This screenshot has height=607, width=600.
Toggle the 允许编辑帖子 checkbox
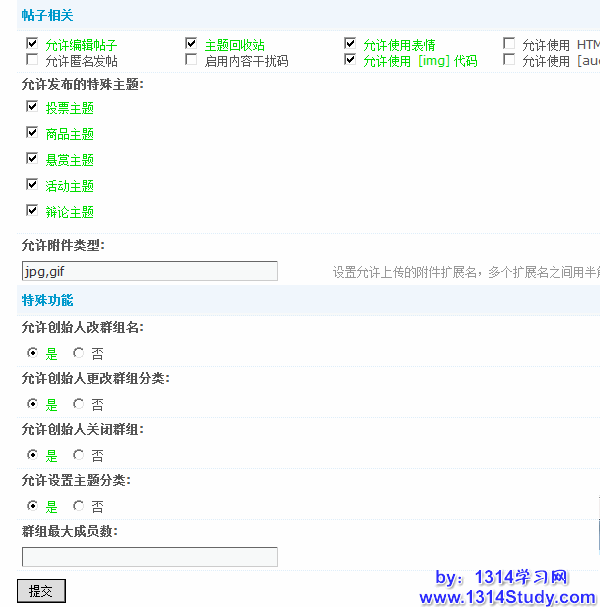coord(32,44)
